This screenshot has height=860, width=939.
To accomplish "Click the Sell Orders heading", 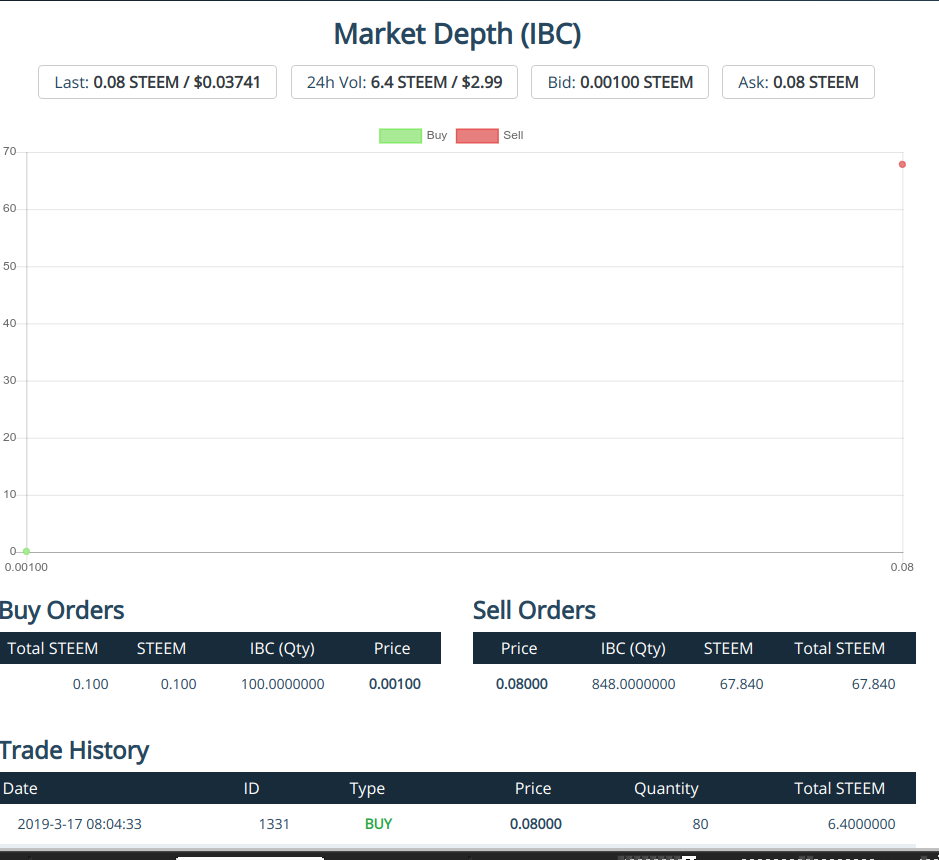I will click(534, 610).
